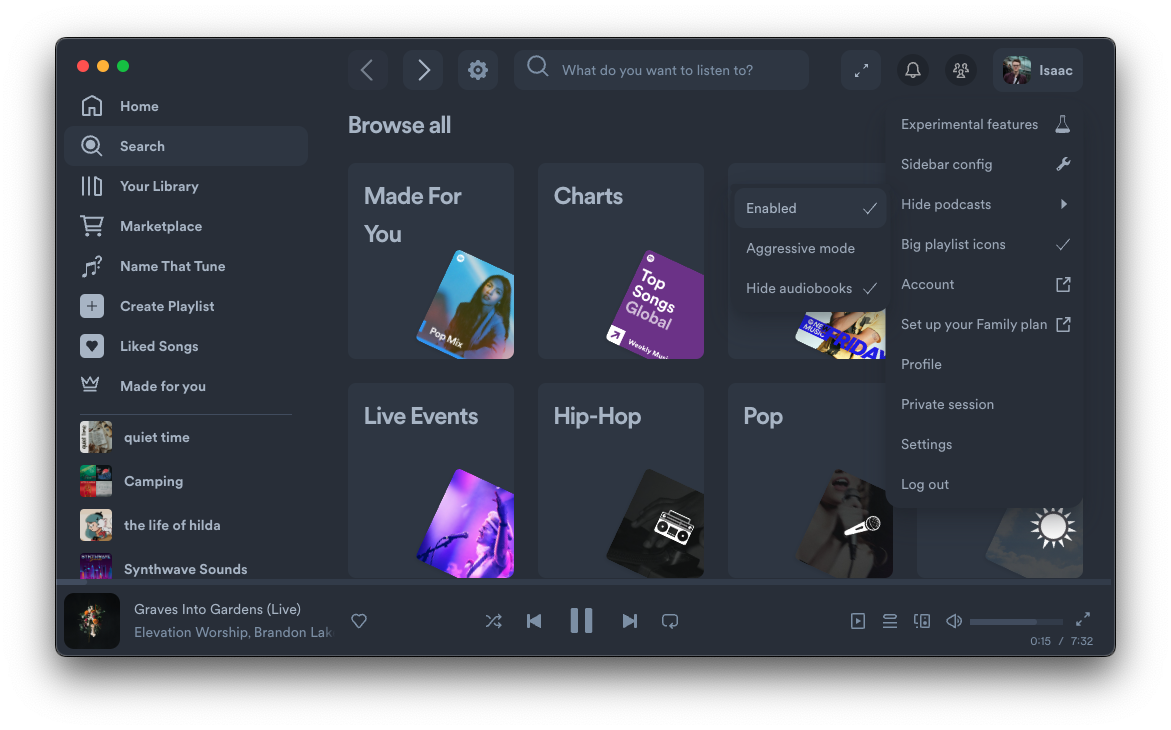Open the Home sidebar item
This screenshot has height=730, width=1171.
(186, 106)
